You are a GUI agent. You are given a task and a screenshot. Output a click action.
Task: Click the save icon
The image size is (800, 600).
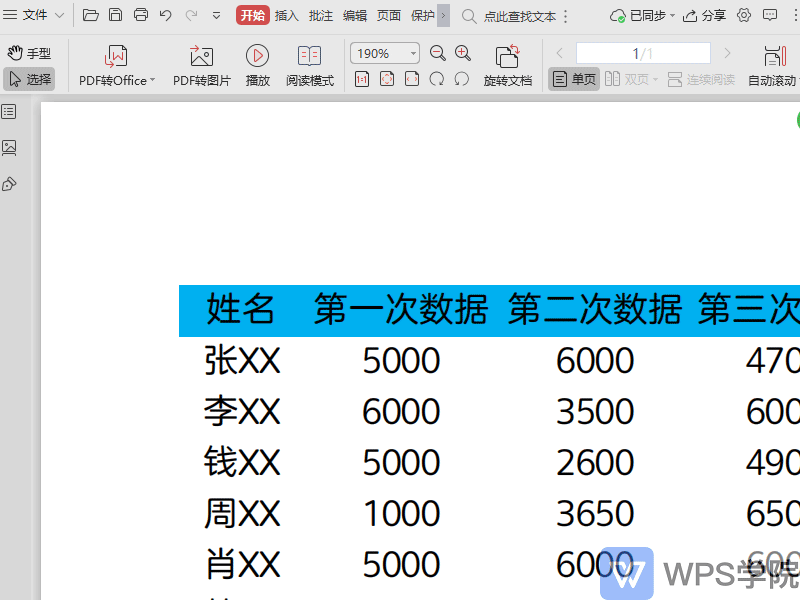(x=116, y=15)
